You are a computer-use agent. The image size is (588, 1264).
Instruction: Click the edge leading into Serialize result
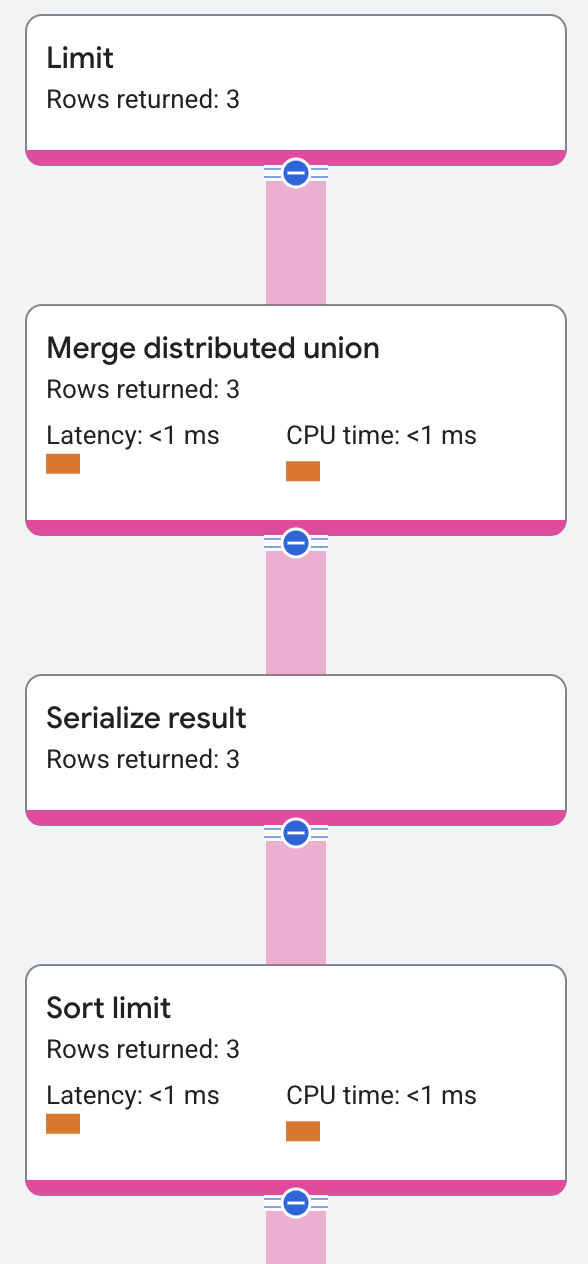tap(295, 610)
